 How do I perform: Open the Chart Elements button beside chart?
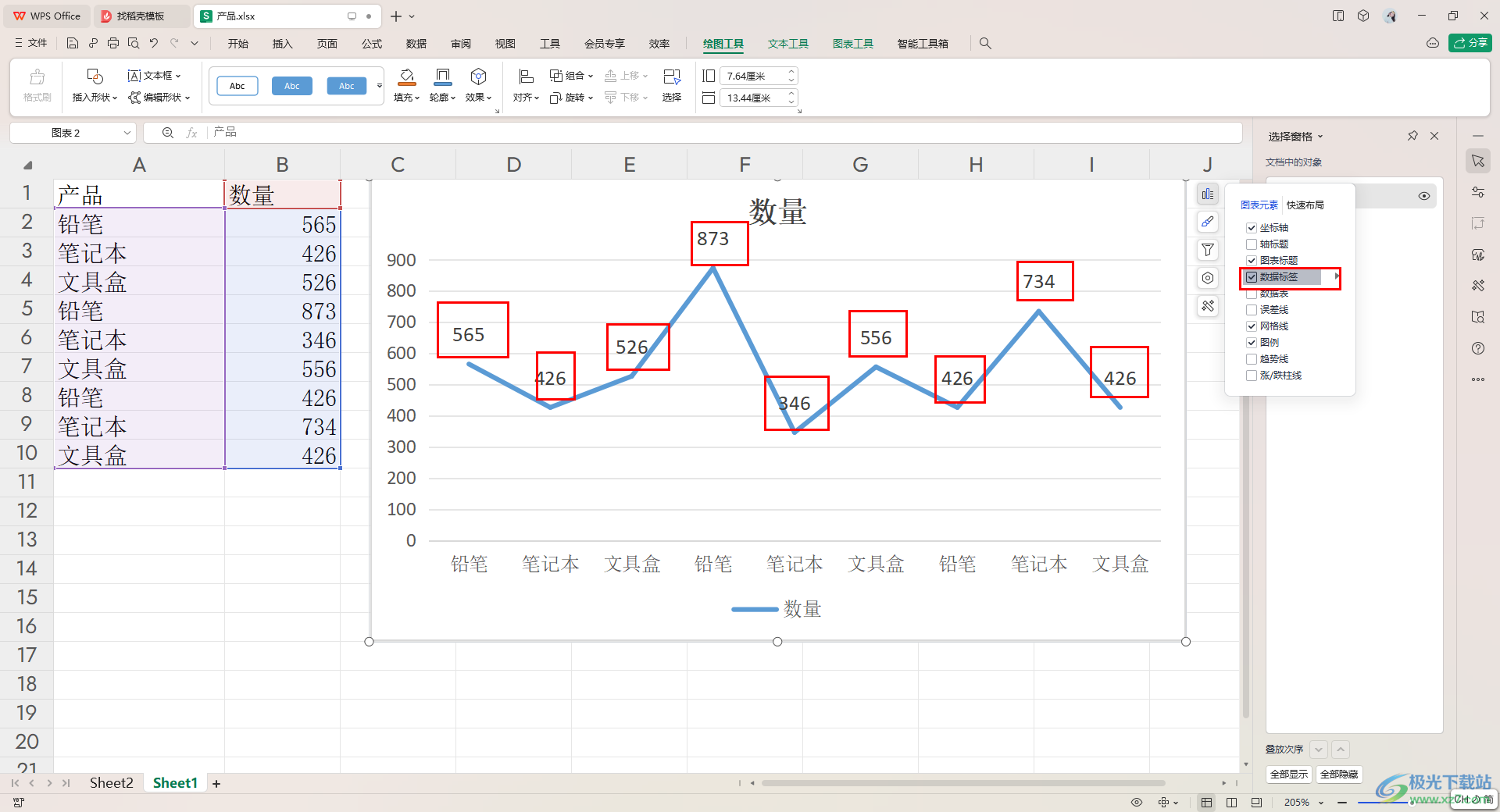(1208, 194)
